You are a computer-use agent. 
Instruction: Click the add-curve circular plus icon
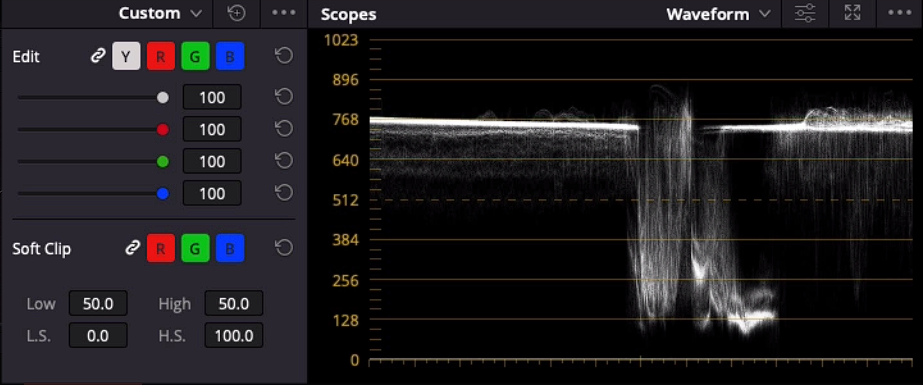[x=237, y=13]
